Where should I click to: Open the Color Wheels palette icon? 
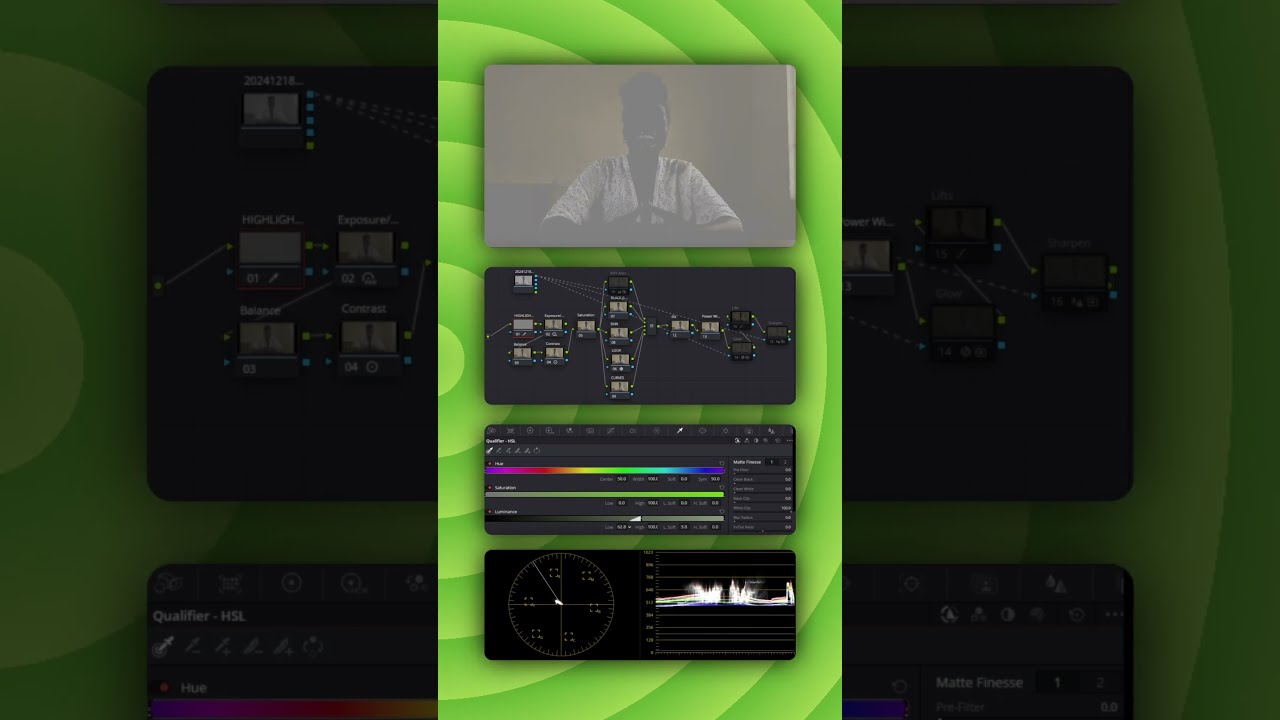pos(530,431)
